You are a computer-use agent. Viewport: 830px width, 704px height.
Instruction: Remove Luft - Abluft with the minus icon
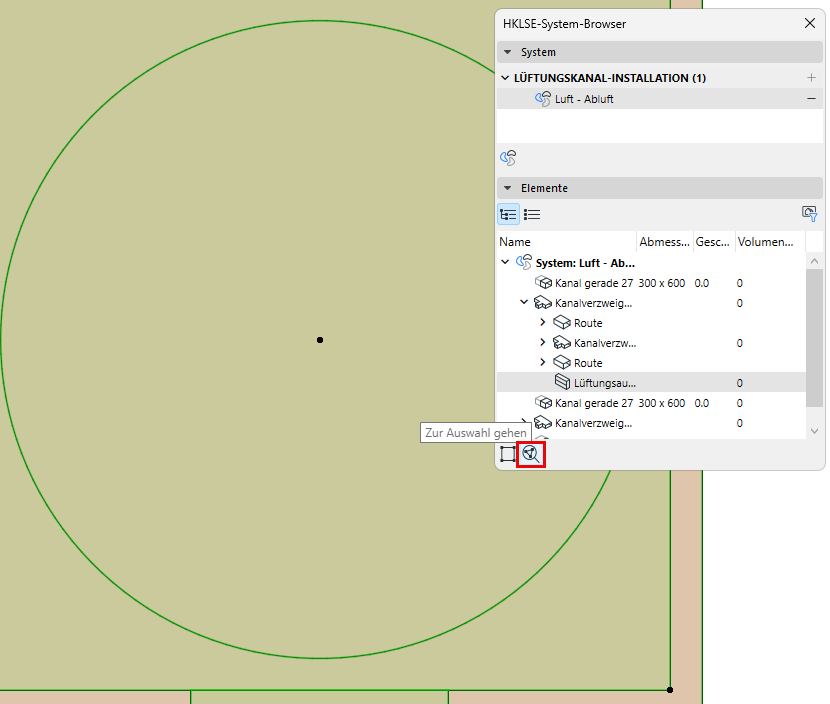pyautogui.click(x=811, y=98)
